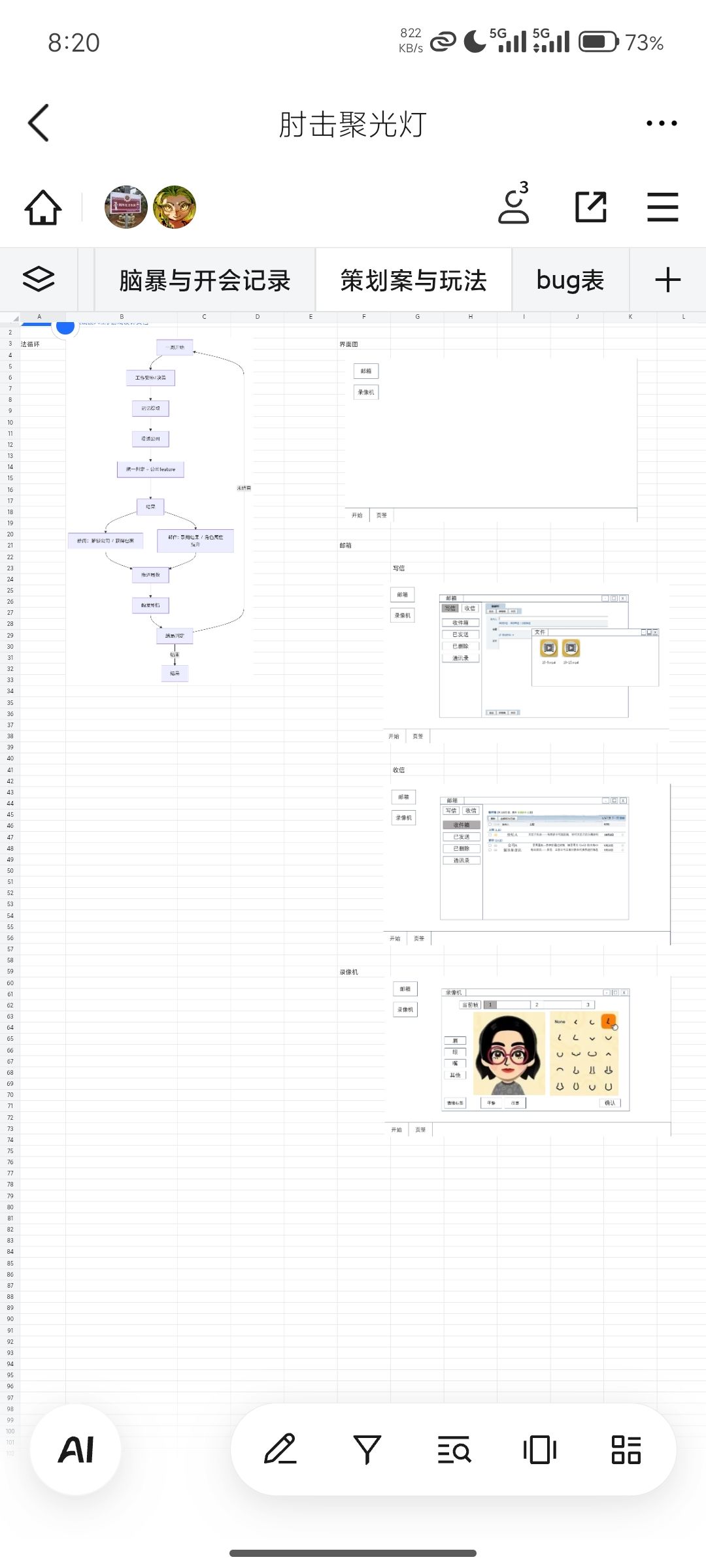The image size is (706, 1568).
Task: Tap the find search icon
Action: tap(454, 1449)
